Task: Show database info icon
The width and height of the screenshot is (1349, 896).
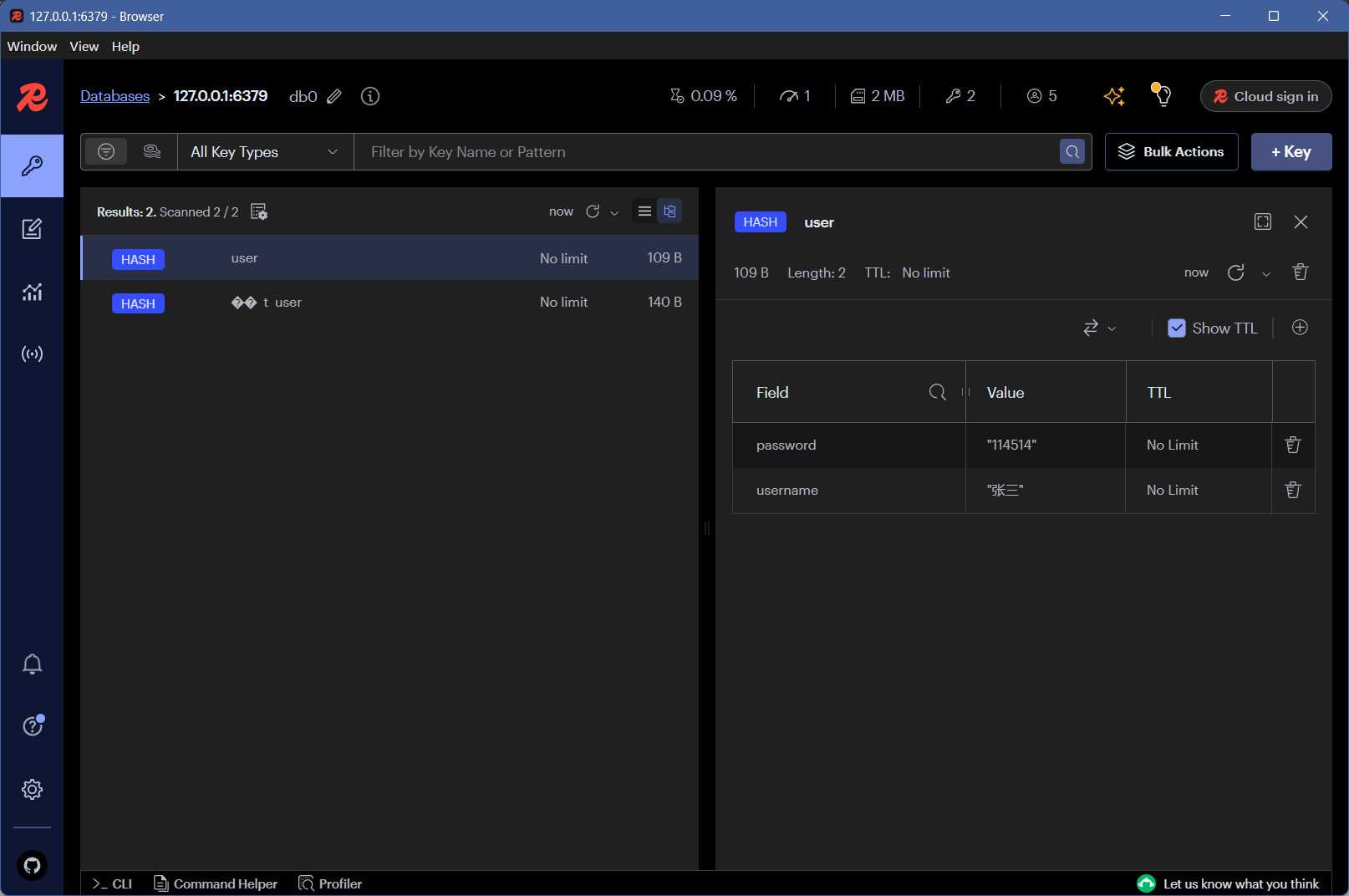Action: point(370,96)
